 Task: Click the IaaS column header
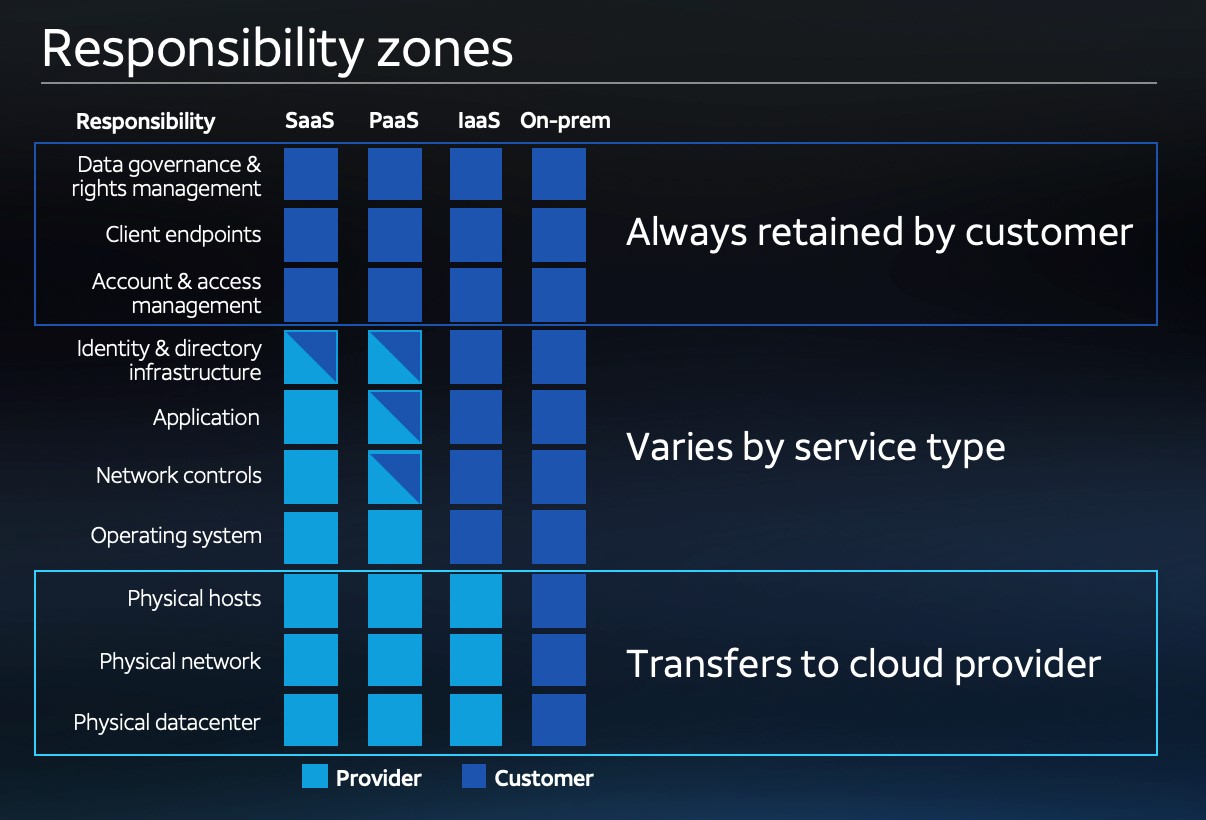477,121
